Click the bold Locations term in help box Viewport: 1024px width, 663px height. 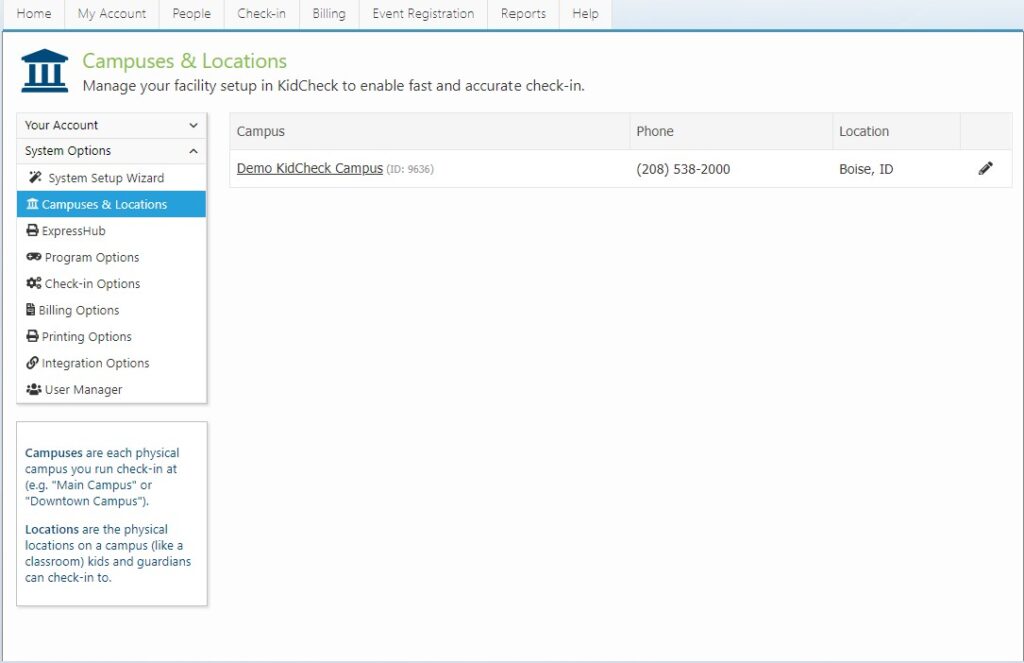click(52, 529)
